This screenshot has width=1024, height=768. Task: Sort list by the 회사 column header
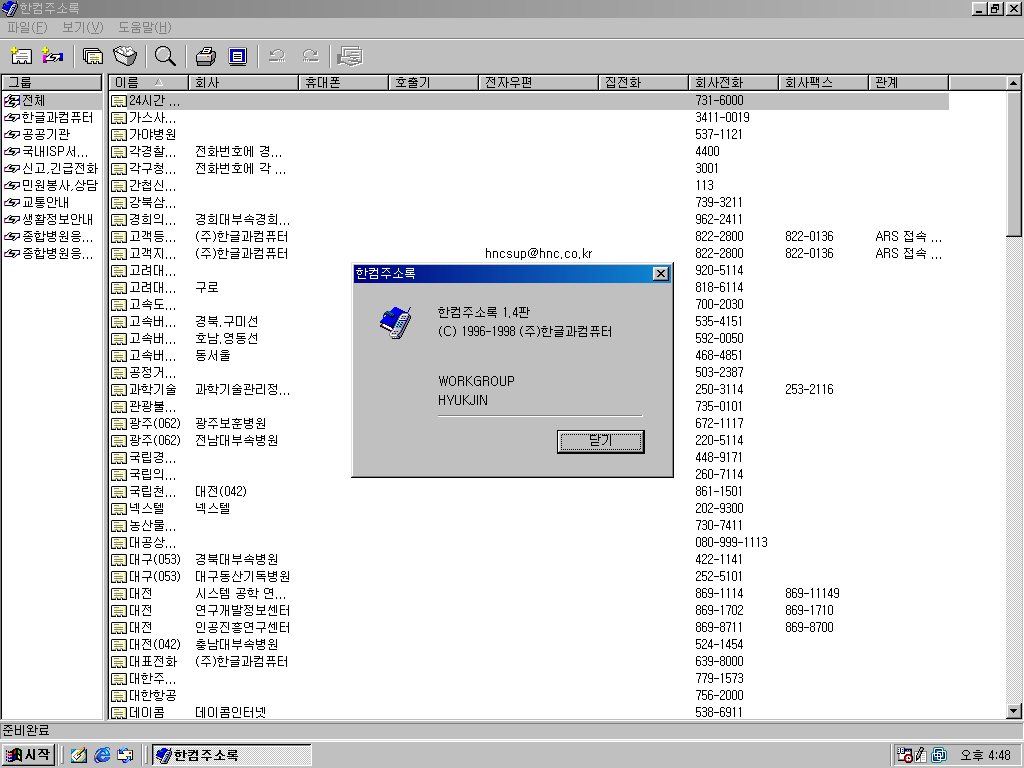point(243,82)
